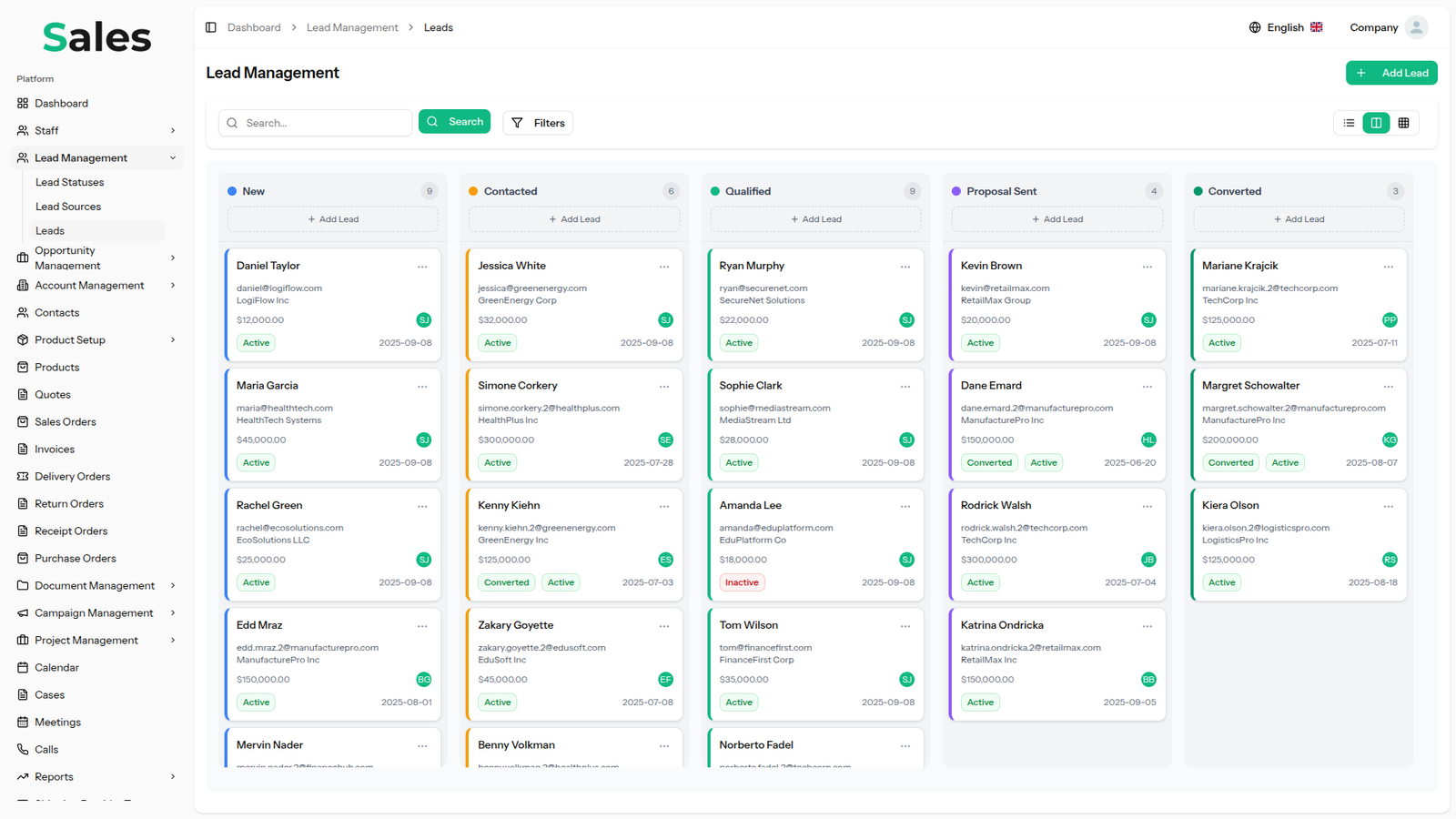Viewport: 1456px width, 819px height.
Task: Open options menu on Kevin Brown card
Action: [x=1147, y=267]
